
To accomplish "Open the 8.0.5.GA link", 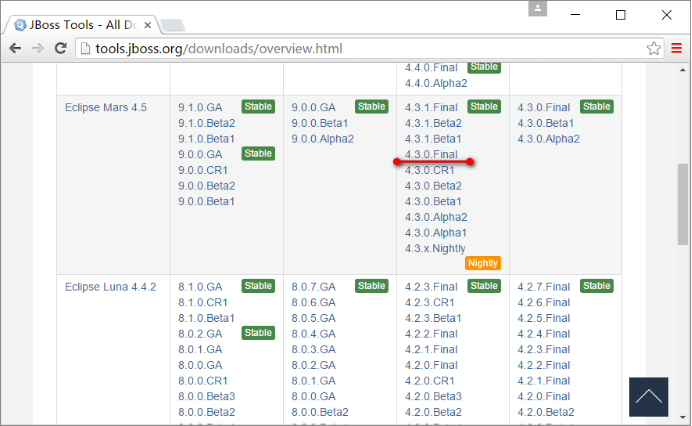I will pyautogui.click(x=313, y=318).
